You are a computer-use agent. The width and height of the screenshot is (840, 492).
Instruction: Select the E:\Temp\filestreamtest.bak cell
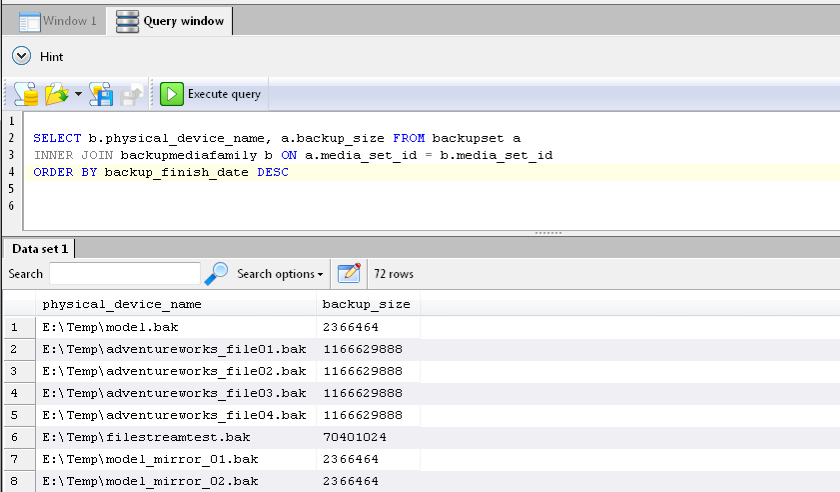[146, 437]
